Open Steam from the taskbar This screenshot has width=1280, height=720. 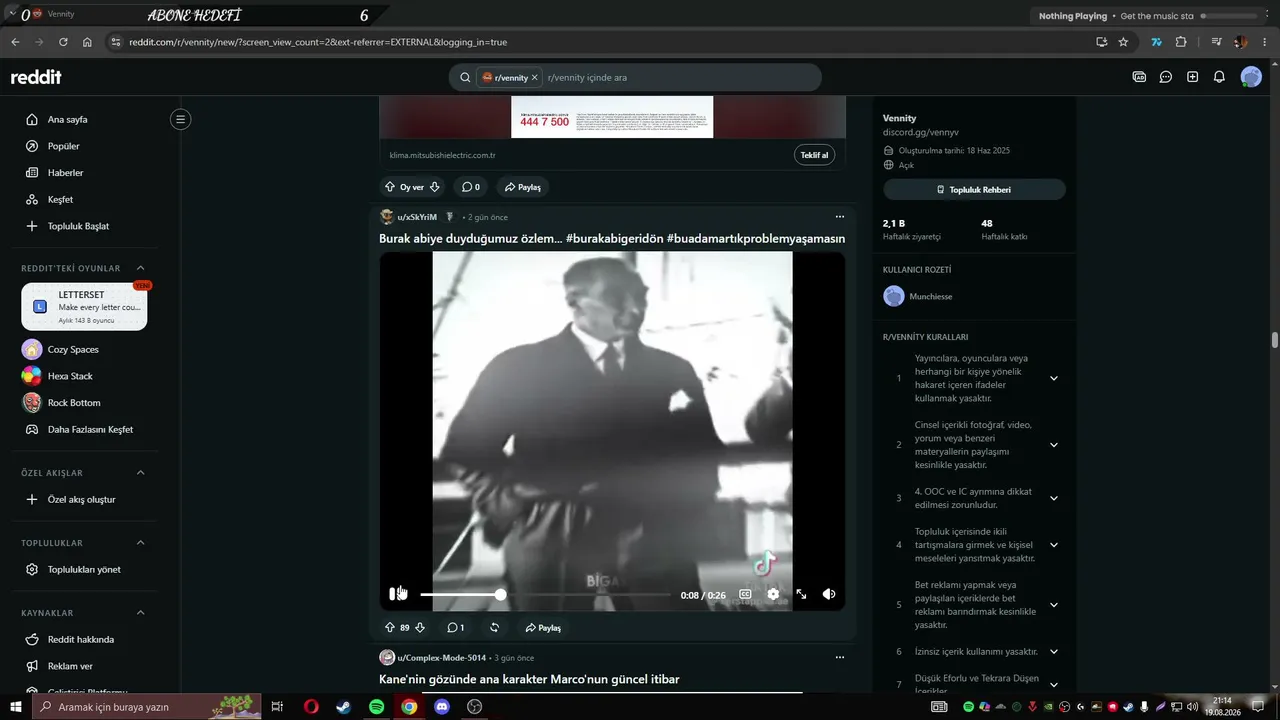[343, 707]
